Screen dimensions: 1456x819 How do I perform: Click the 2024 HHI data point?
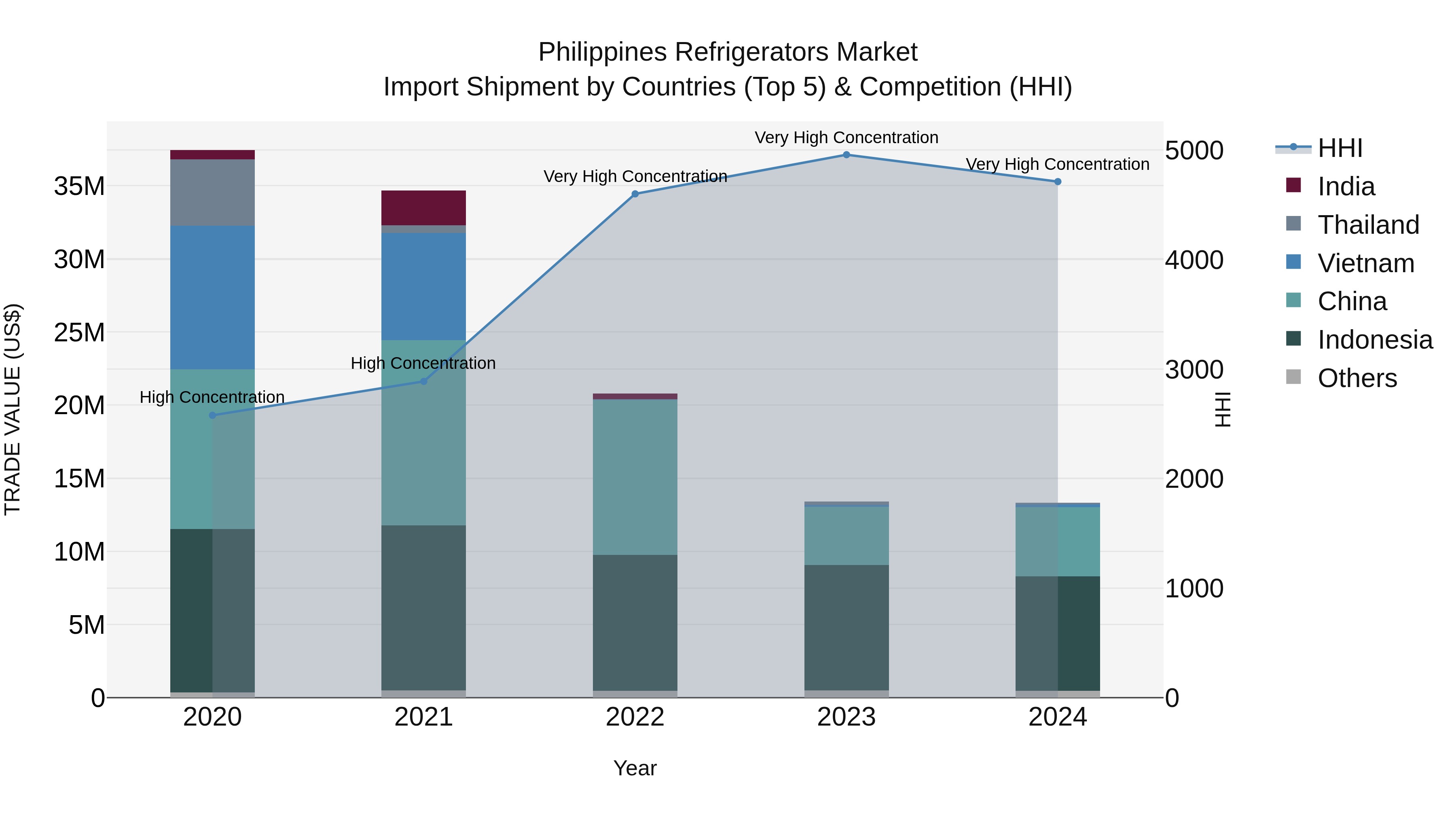pyautogui.click(x=1058, y=182)
